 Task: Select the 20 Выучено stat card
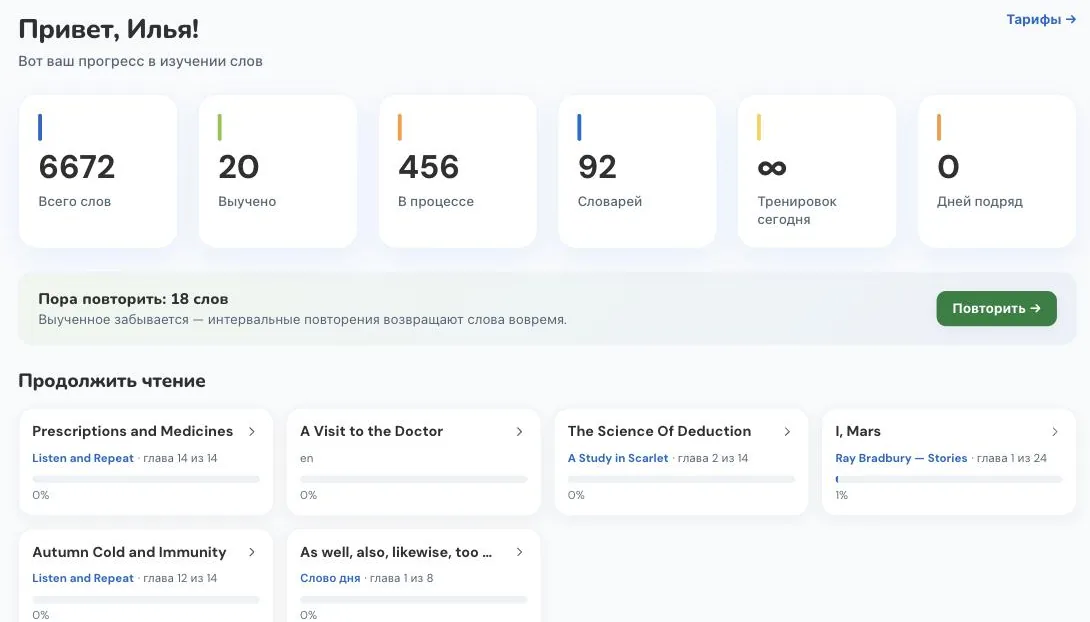point(278,171)
